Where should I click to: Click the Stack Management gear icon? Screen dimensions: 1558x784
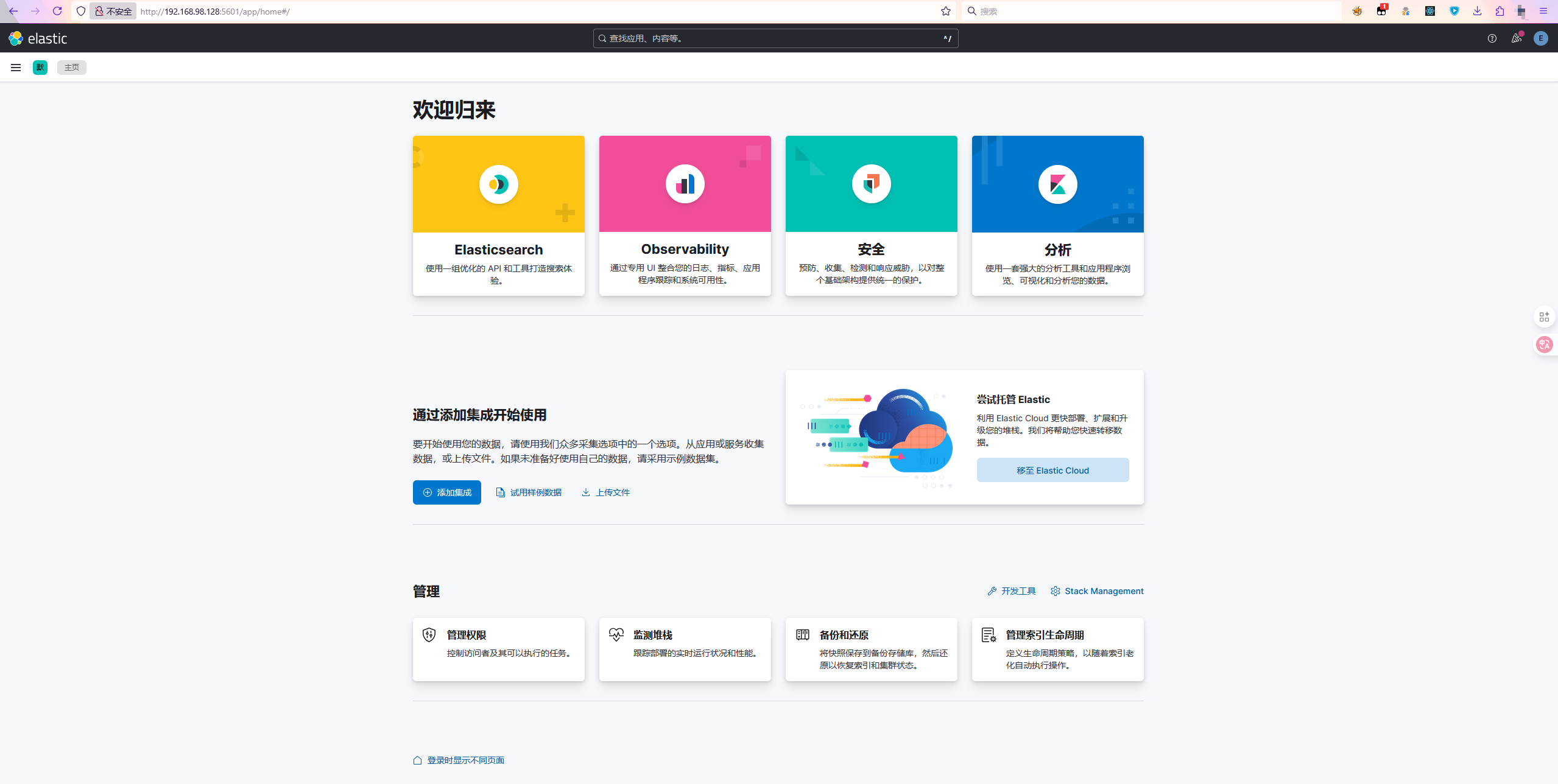tap(1056, 591)
